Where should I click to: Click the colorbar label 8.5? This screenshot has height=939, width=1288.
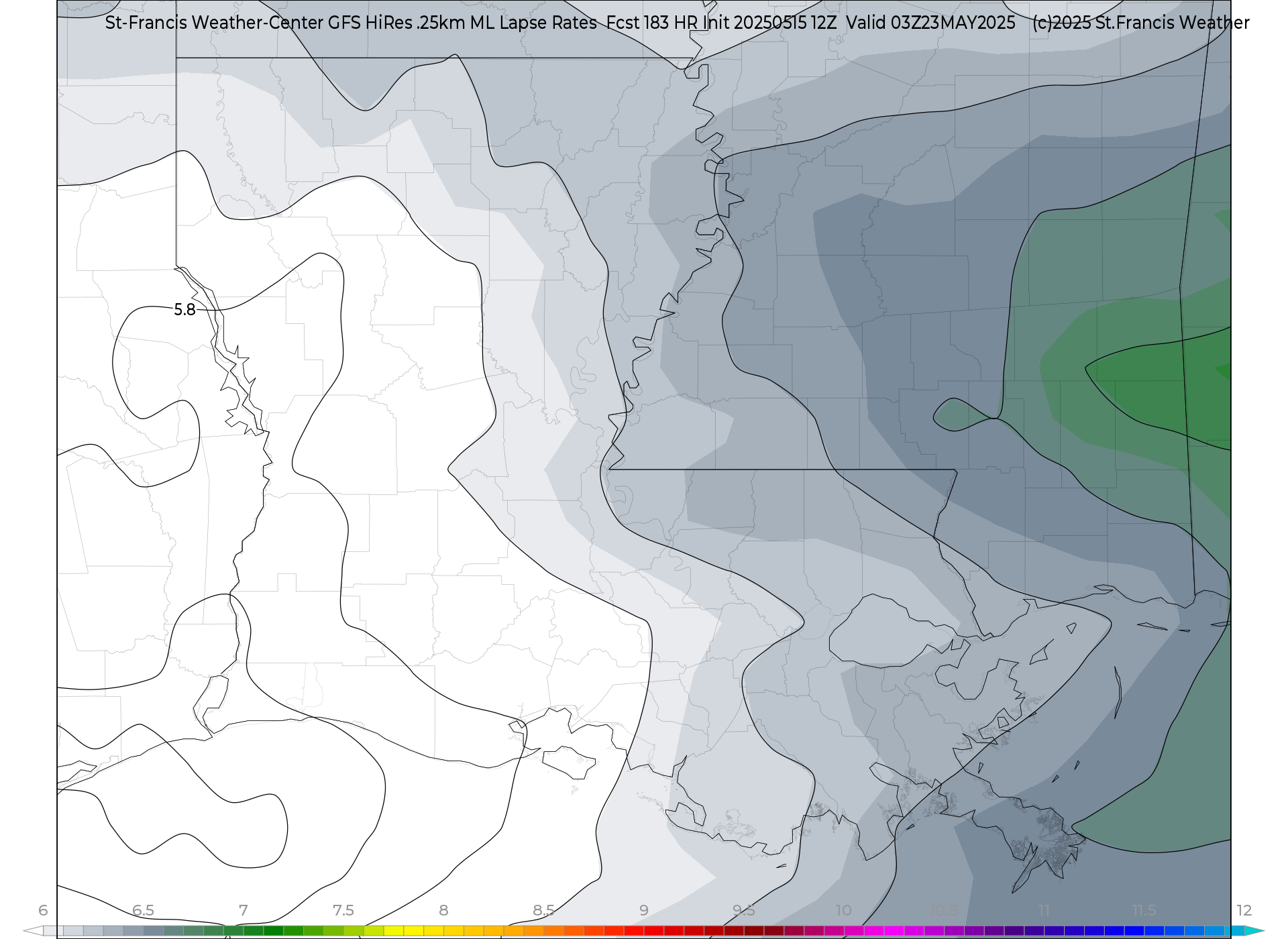point(543,910)
